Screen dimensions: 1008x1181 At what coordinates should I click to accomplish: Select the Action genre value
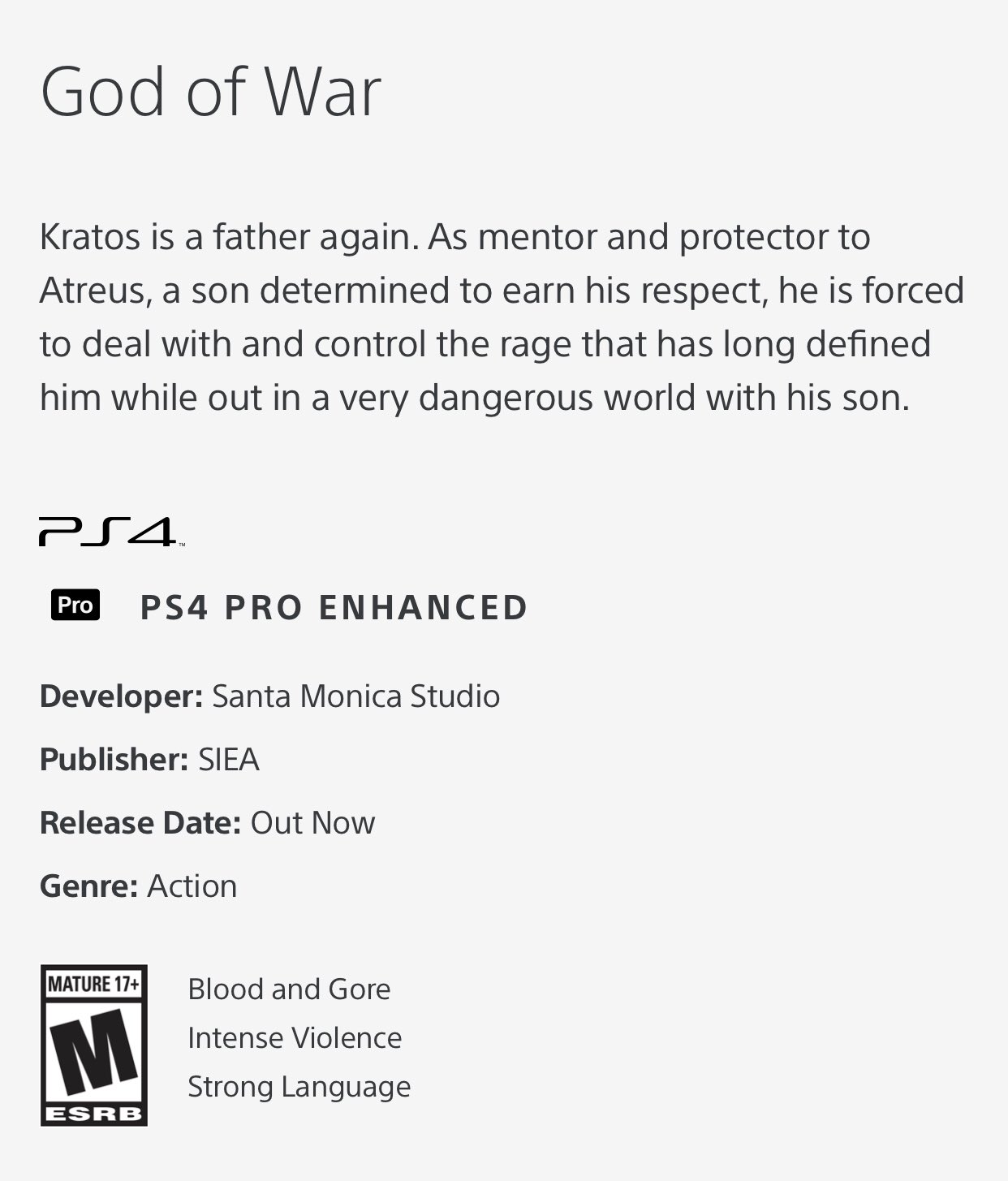(x=192, y=886)
